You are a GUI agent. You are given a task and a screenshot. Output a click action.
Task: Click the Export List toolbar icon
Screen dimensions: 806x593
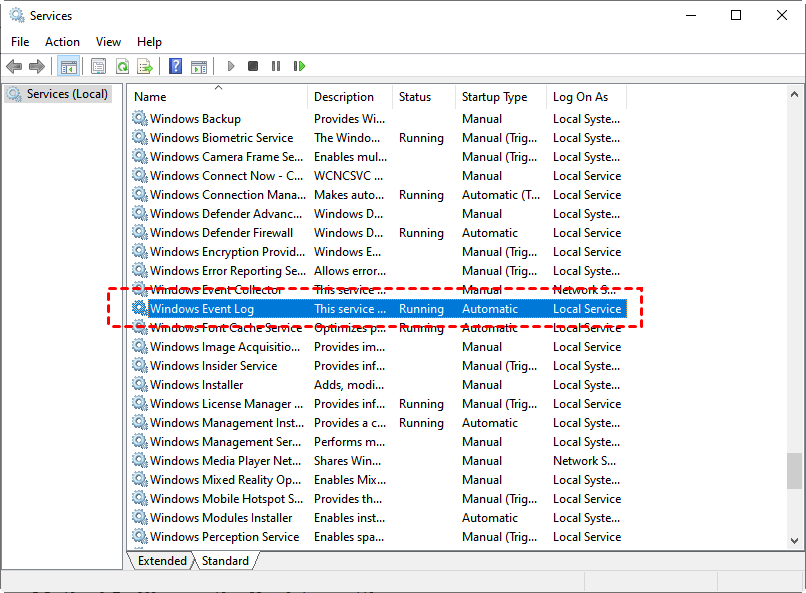[145, 66]
